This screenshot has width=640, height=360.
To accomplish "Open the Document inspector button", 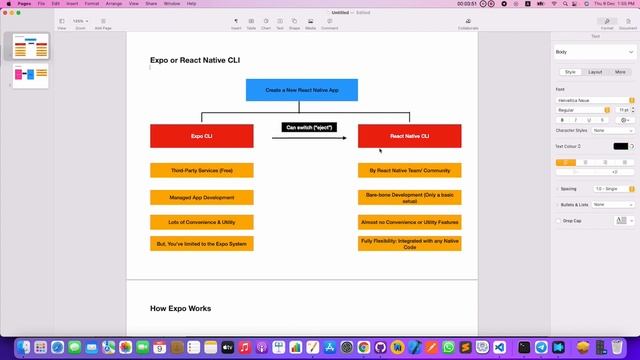I will coord(628,21).
